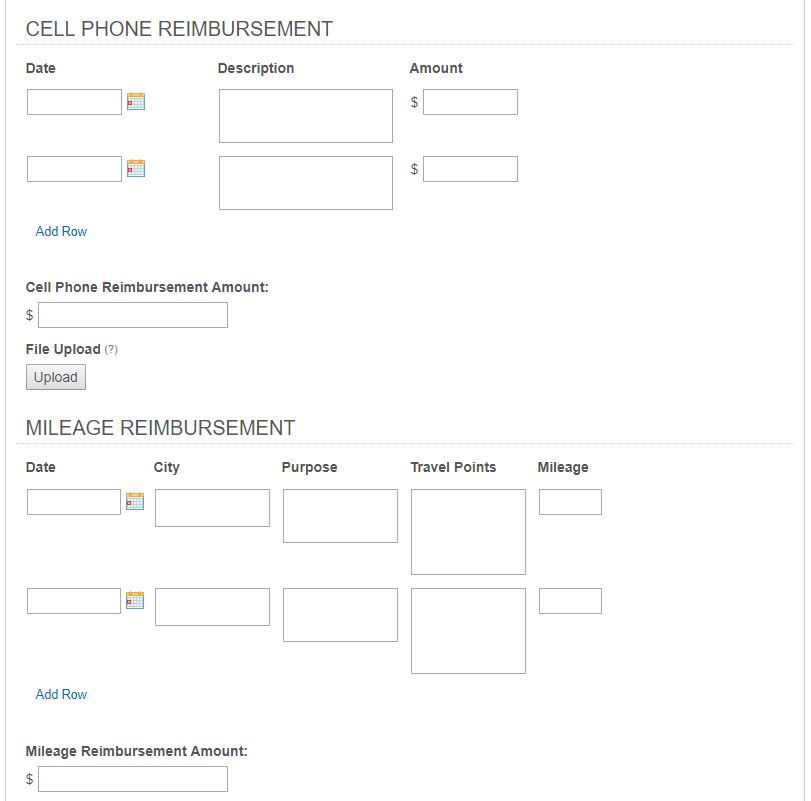
Task: Open calendar for second cell phone date
Action: pyautogui.click(x=136, y=168)
